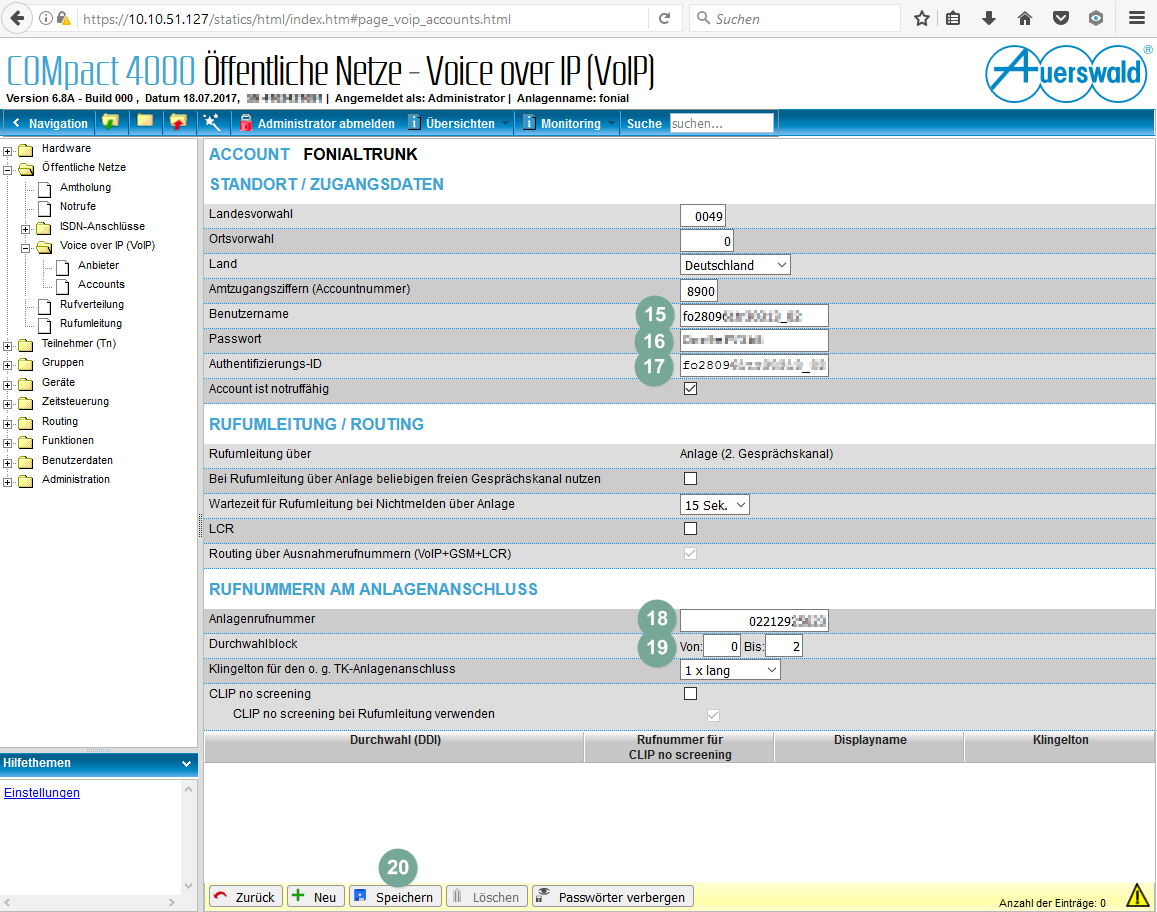This screenshot has width=1157, height=912.
Task: Click the Pocket icon in browser toolbar
Action: [x=1060, y=18]
